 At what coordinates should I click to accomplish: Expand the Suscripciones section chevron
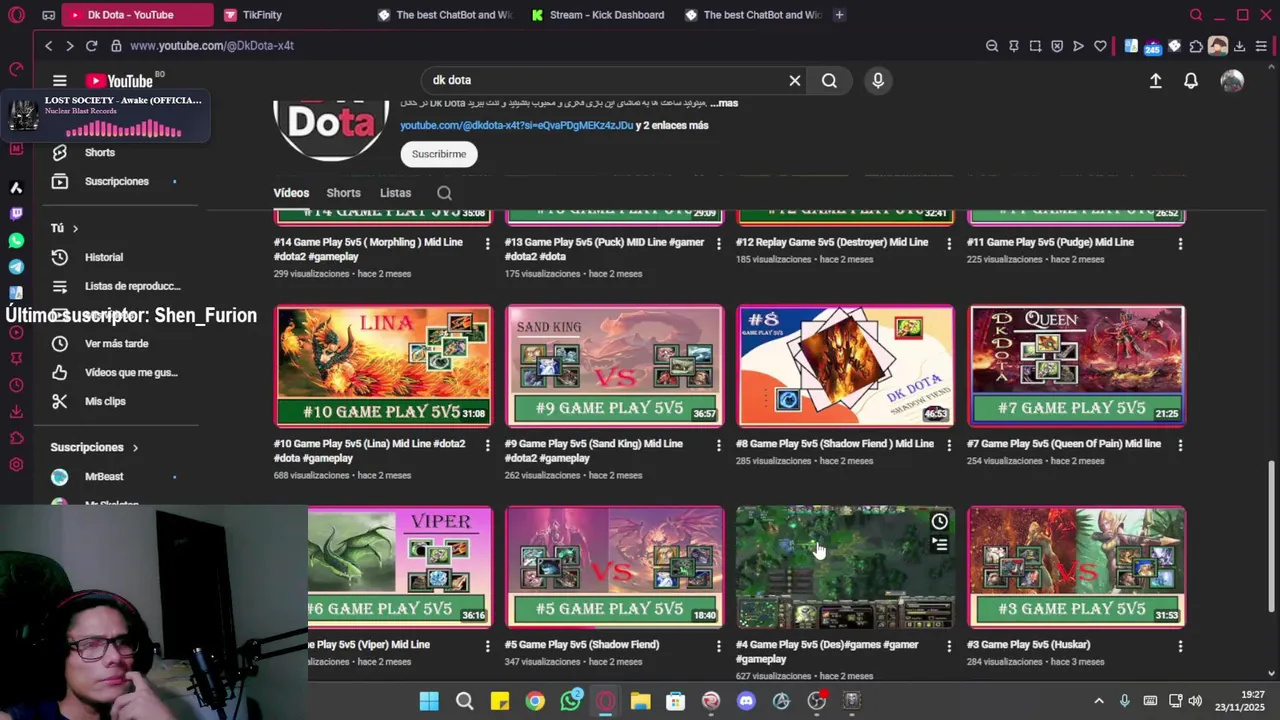(x=135, y=447)
